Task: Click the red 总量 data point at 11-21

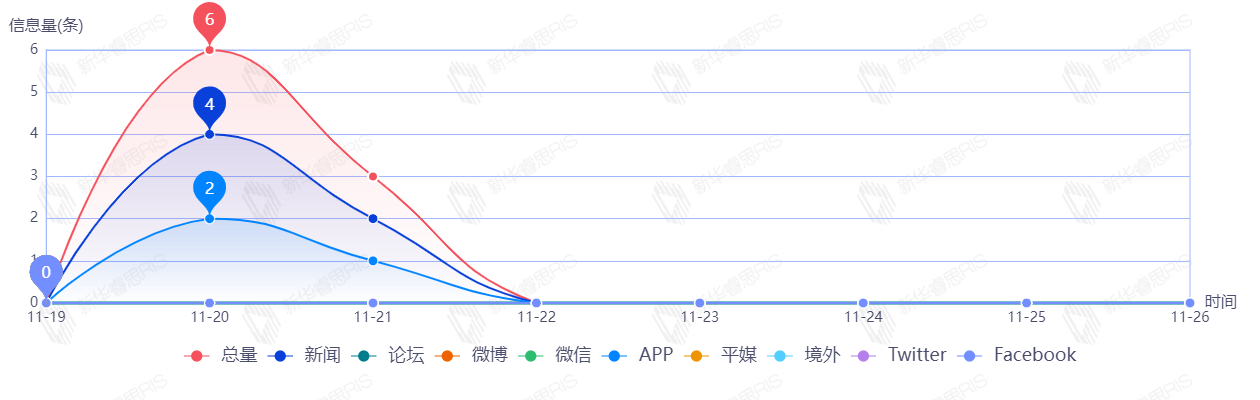Action: (x=373, y=176)
